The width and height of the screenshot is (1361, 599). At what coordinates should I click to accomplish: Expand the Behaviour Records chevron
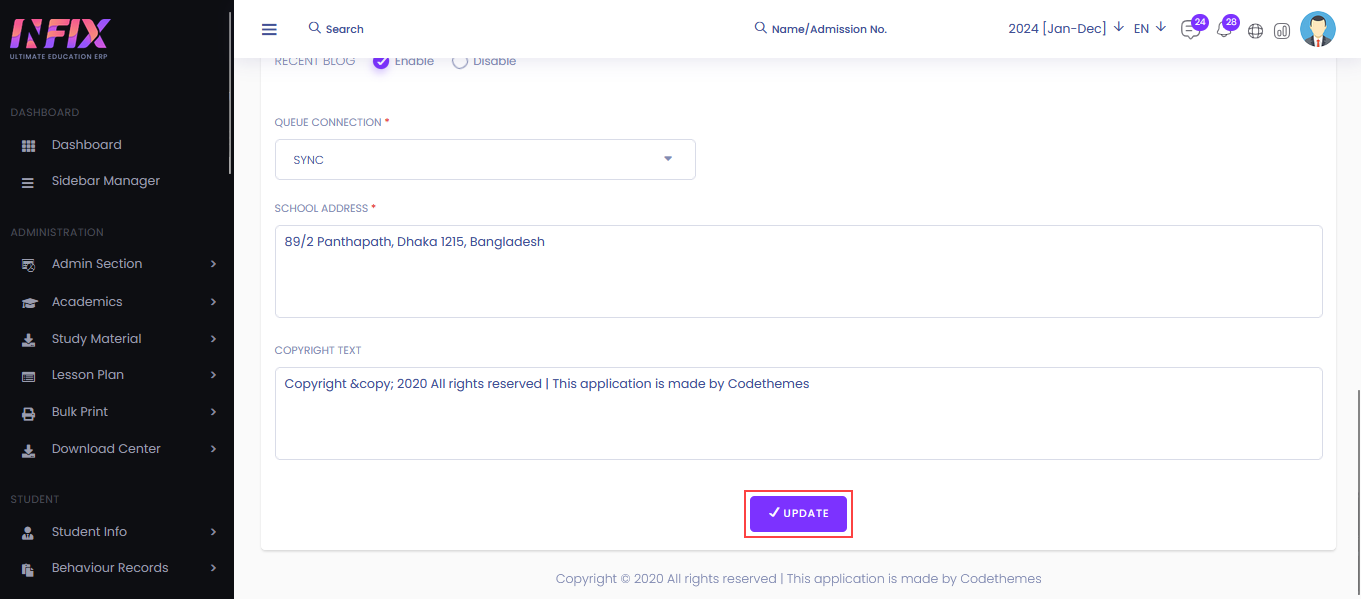click(213, 568)
